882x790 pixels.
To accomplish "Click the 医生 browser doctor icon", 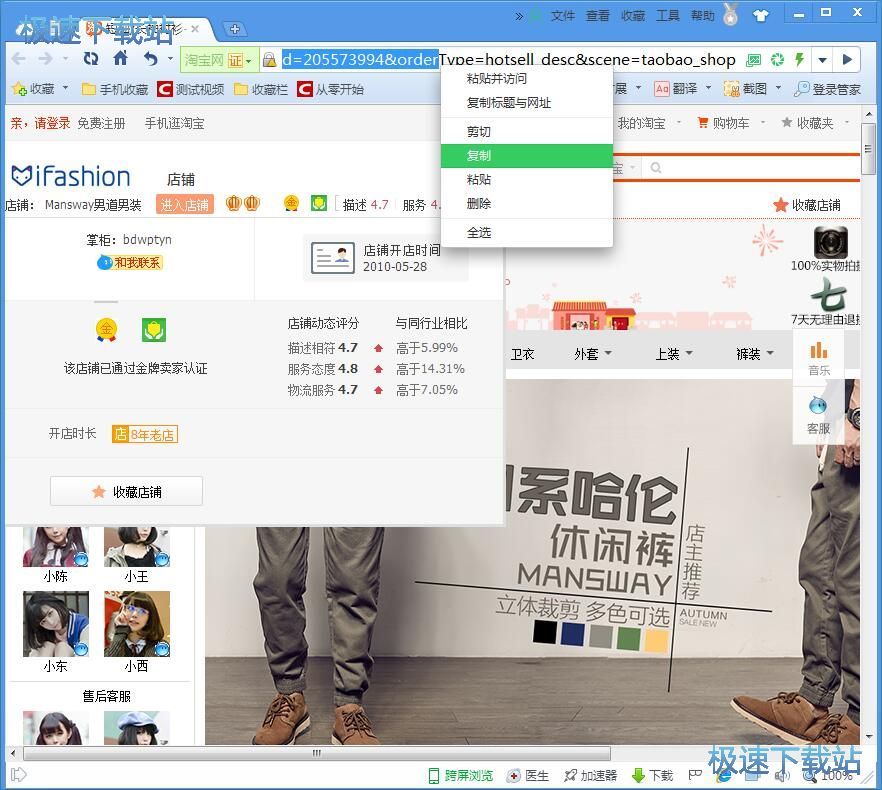I will pos(528,775).
